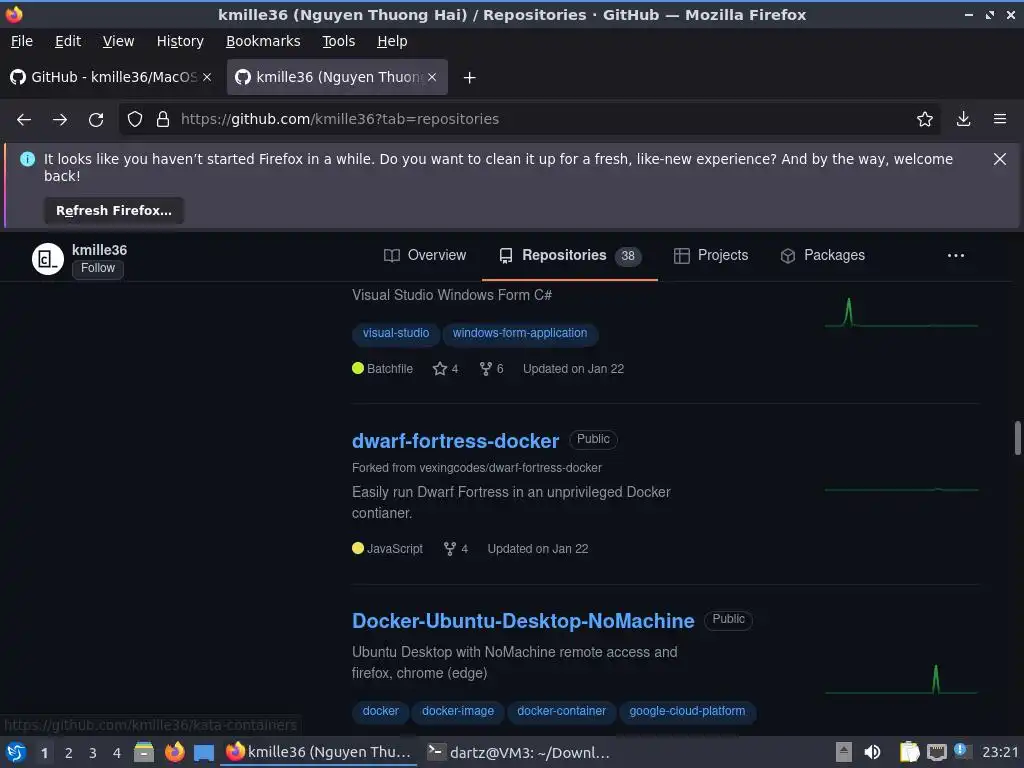1024x768 pixels.
Task: Open the Tools menu
Action: pos(338,41)
